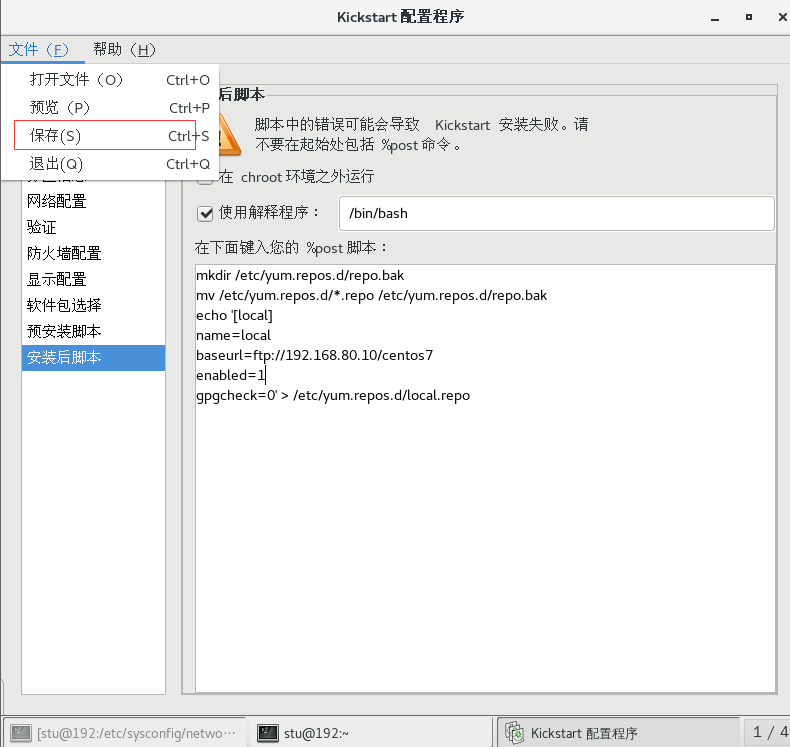790x747 pixels.
Task: Select 验证 in the sidebar
Action: pos(94,227)
